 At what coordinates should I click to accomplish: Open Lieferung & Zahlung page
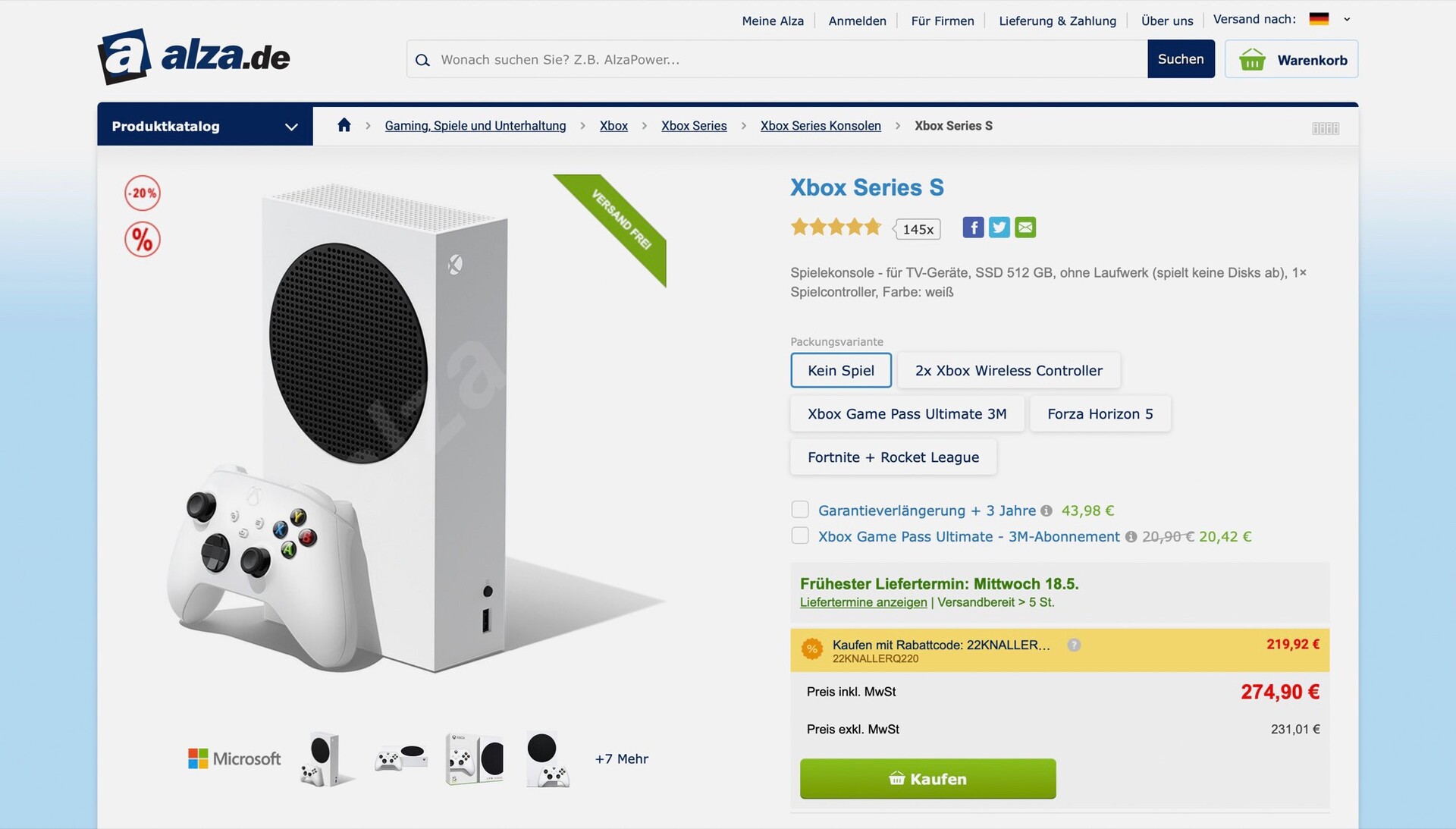[1057, 21]
